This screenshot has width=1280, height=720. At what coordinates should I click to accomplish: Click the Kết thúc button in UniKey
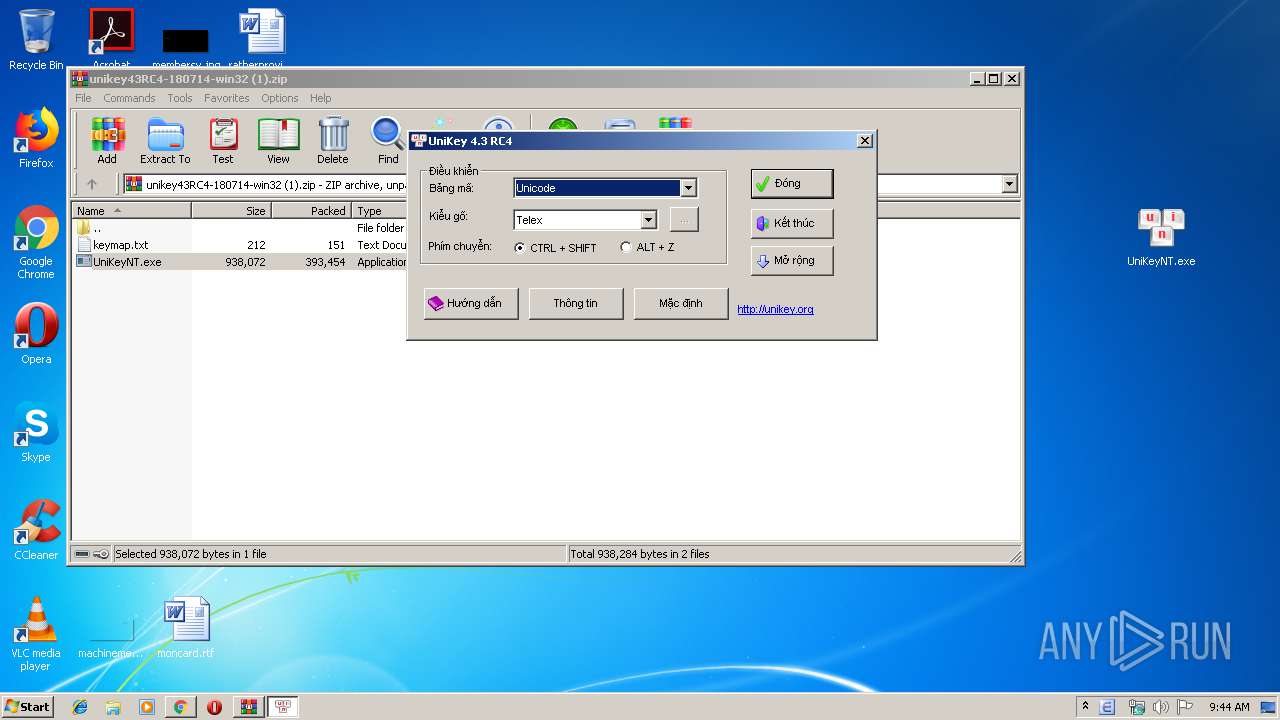point(791,223)
